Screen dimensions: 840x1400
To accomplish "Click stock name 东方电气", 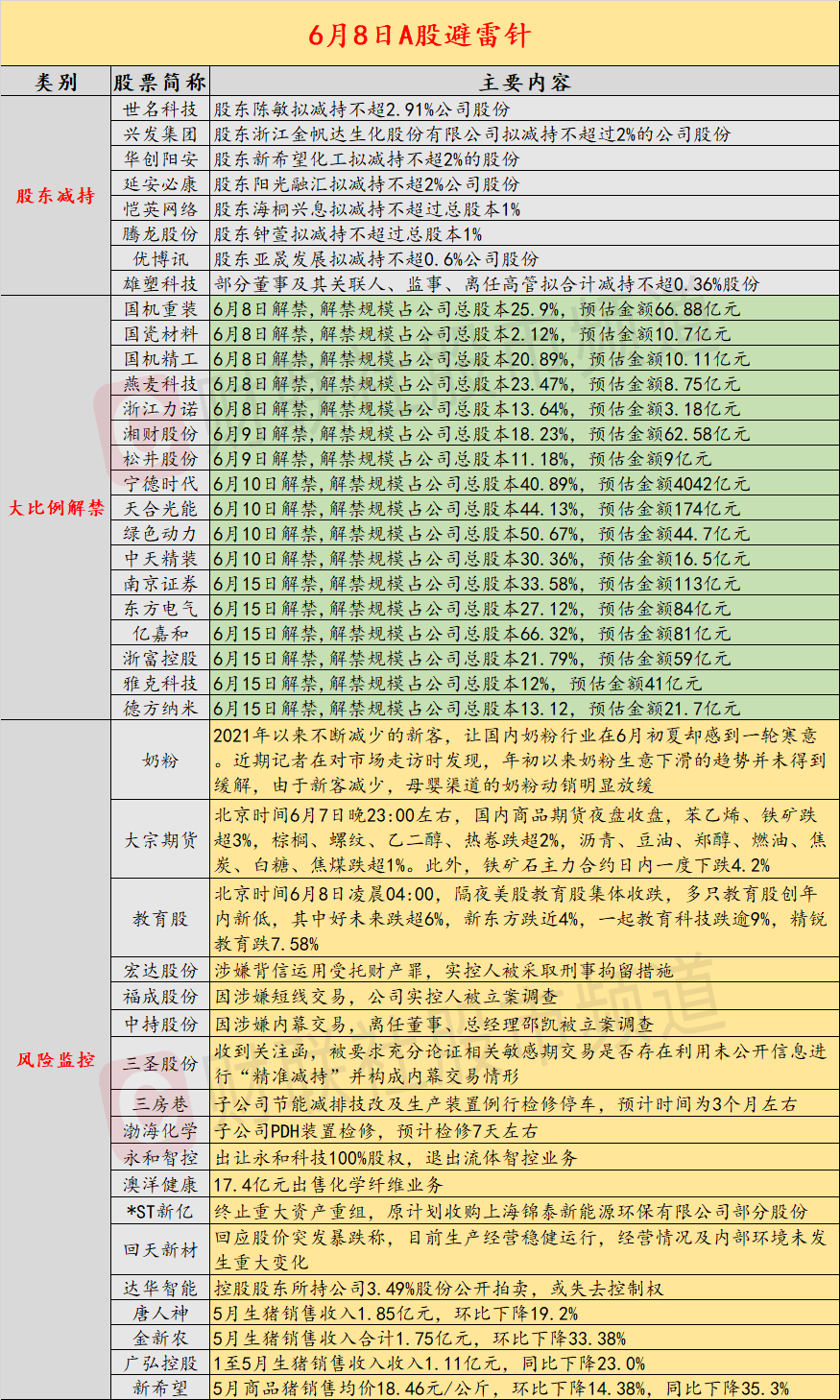I will pyautogui.click(x=160, y=609).
